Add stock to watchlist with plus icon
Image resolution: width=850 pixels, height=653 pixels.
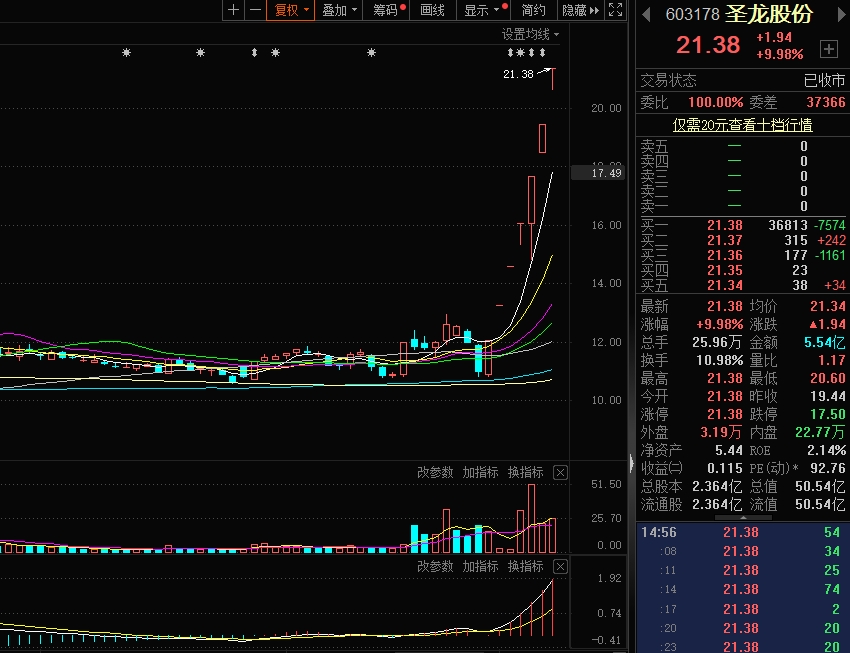(x=828, y=48)
